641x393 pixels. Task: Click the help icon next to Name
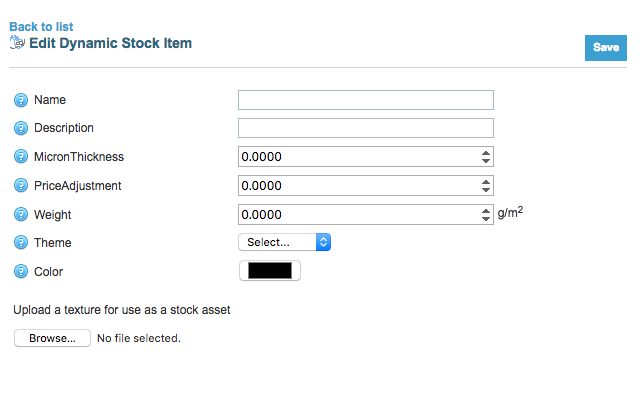[21, 100]
